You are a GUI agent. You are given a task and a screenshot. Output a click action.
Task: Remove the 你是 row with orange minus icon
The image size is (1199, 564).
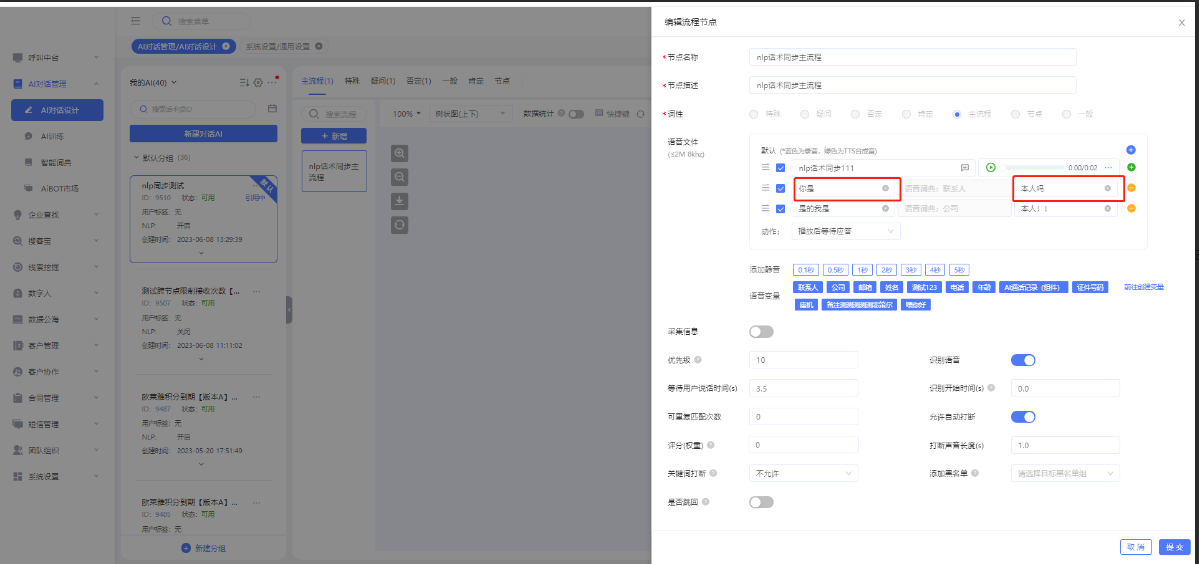1131,188
